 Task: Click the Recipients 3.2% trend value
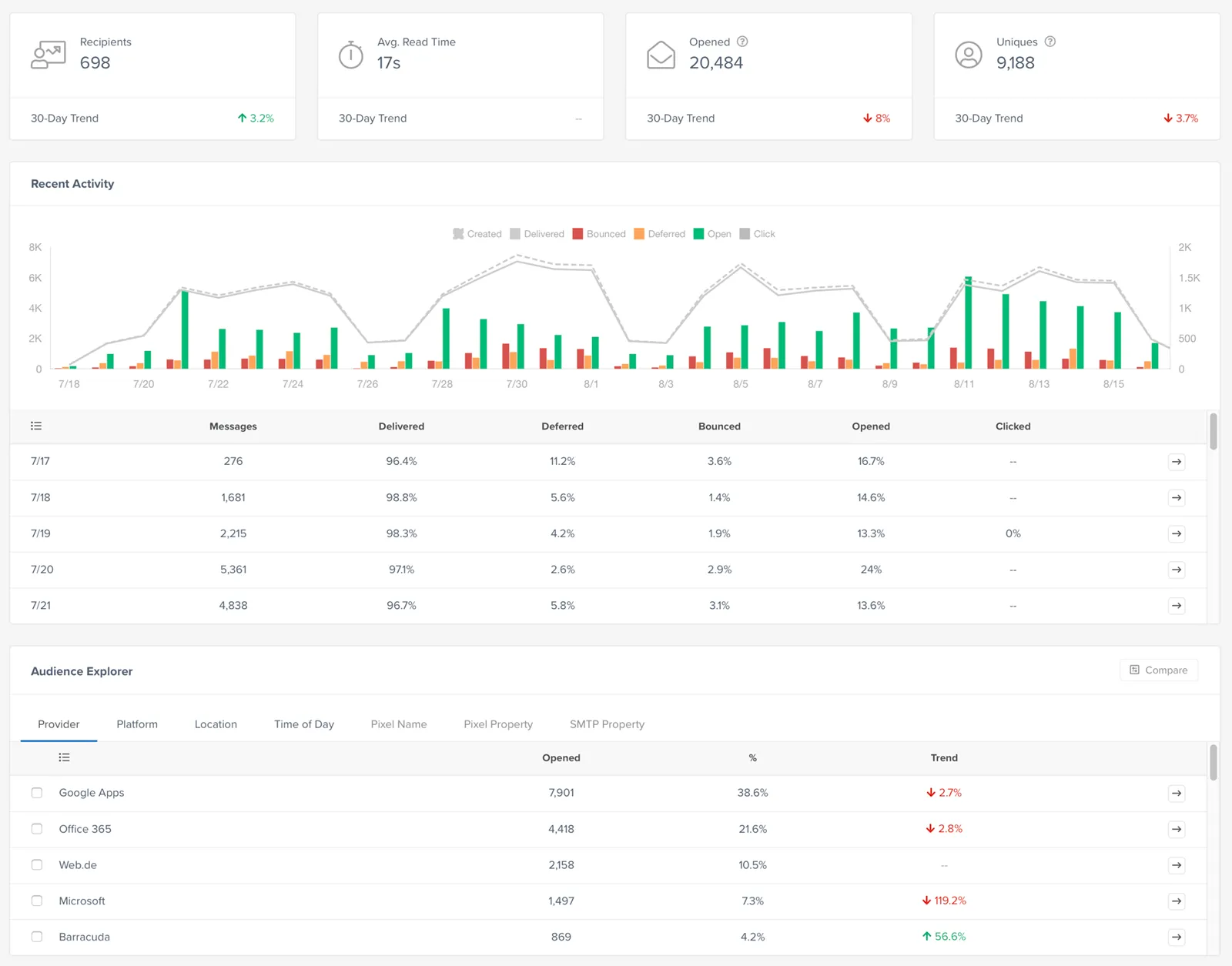pyautogui.click(x=256, y=119)
